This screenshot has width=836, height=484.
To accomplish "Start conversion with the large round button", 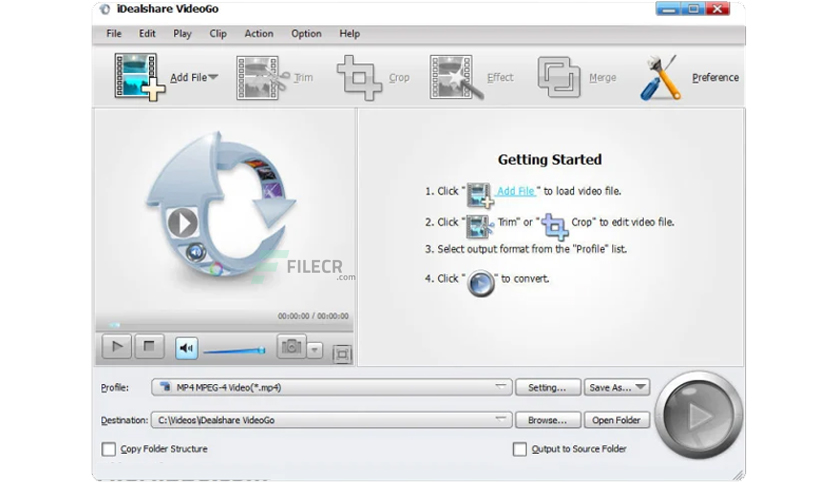I will tap(698, 416).
